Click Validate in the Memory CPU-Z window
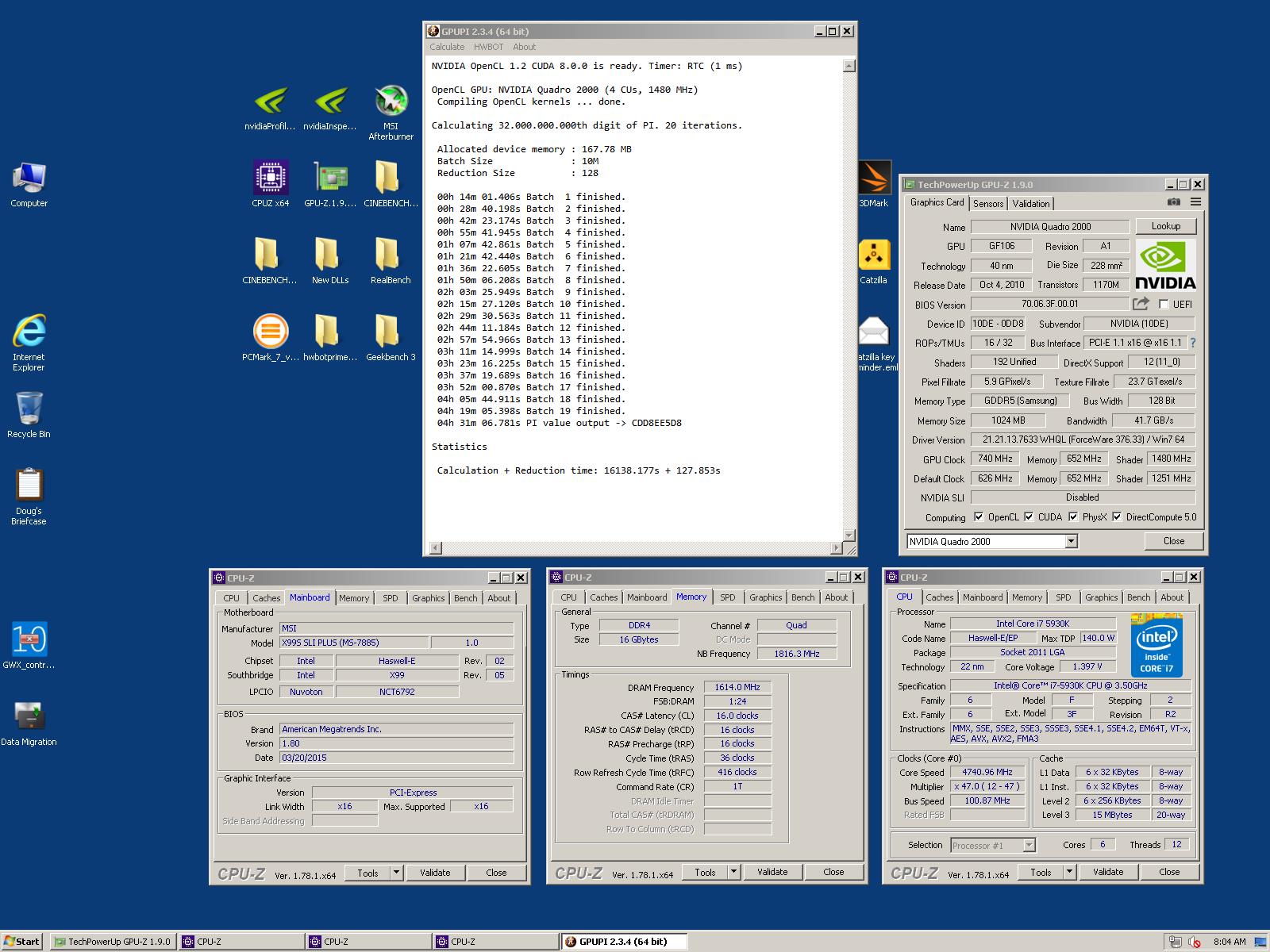 tap(772, 872)
